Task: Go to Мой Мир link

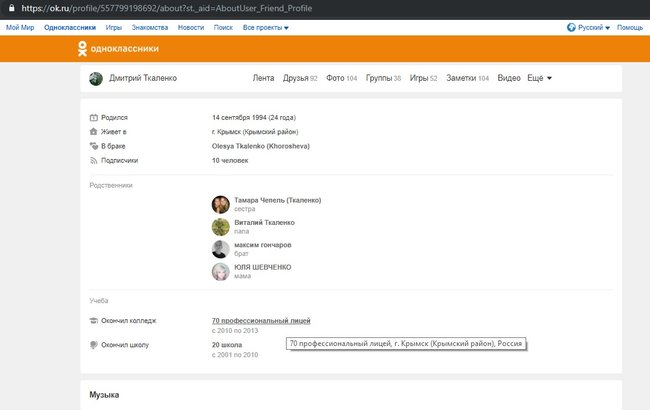Action: point(20,27)
